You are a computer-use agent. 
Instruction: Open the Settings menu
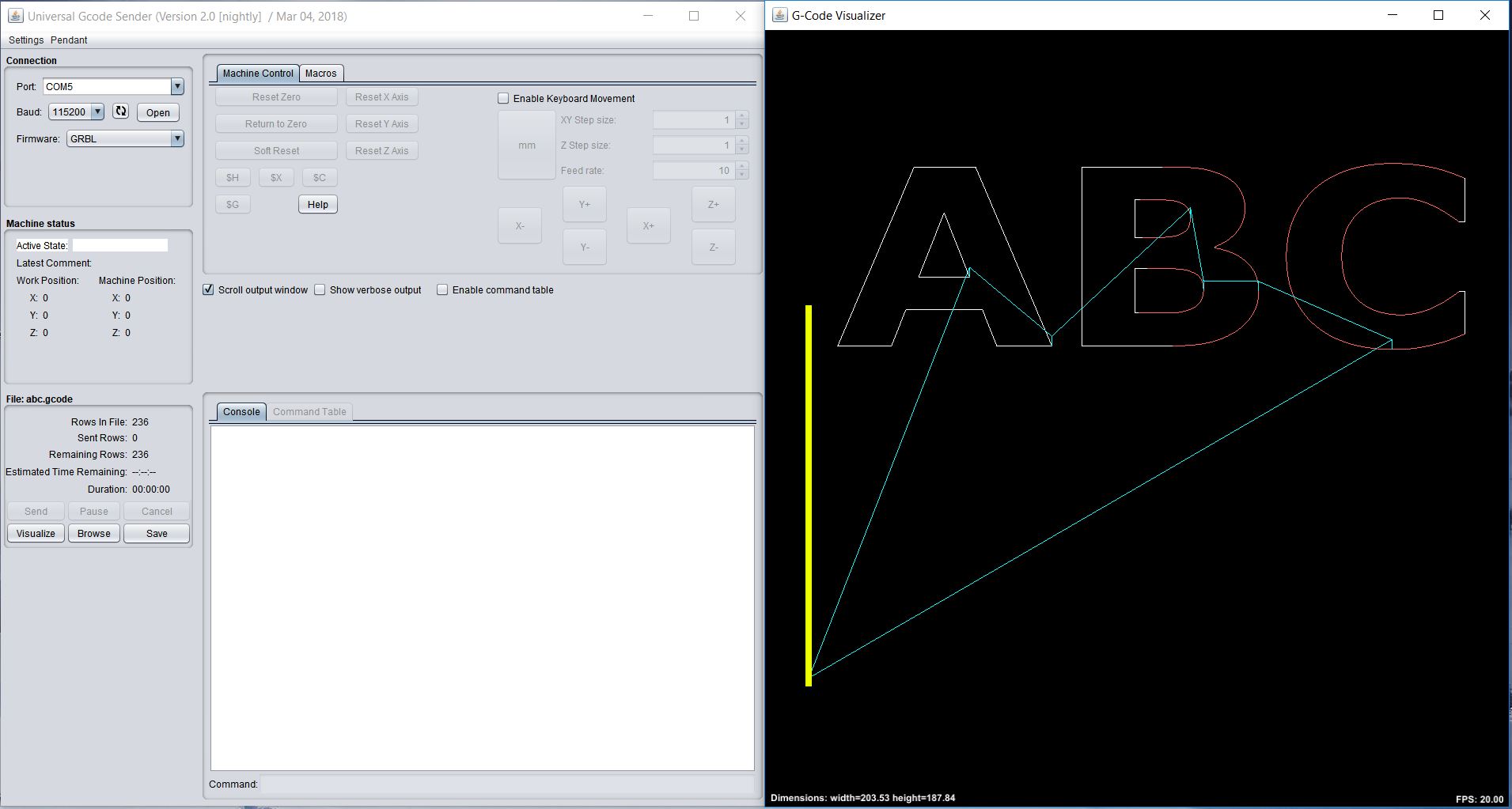pyautogui.click(x=26, y=40)
